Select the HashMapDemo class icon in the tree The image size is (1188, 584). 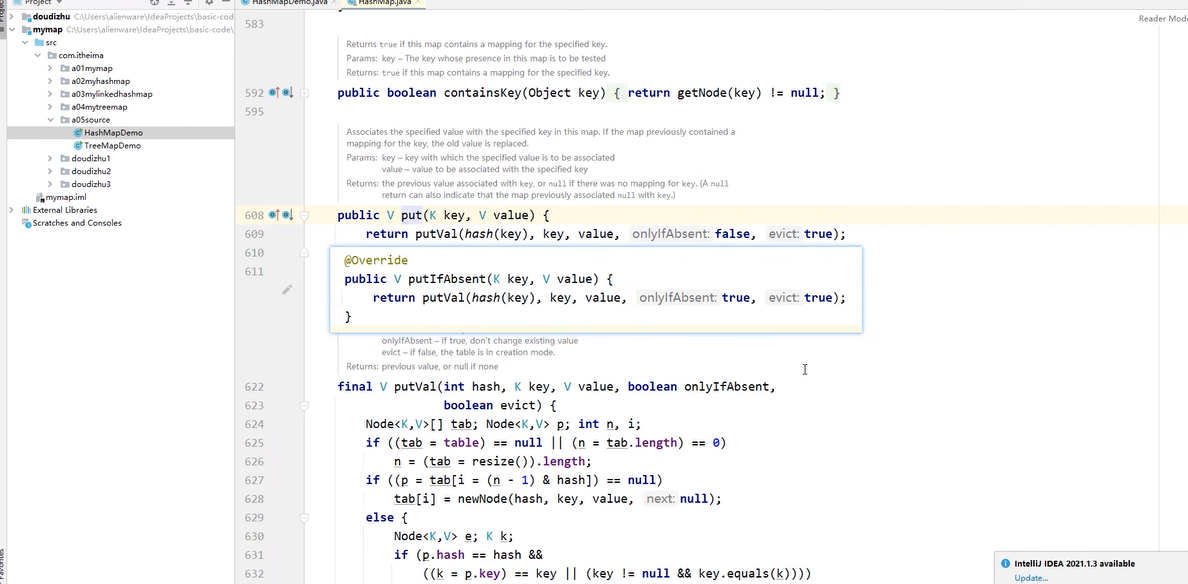(x=78, y=132)
